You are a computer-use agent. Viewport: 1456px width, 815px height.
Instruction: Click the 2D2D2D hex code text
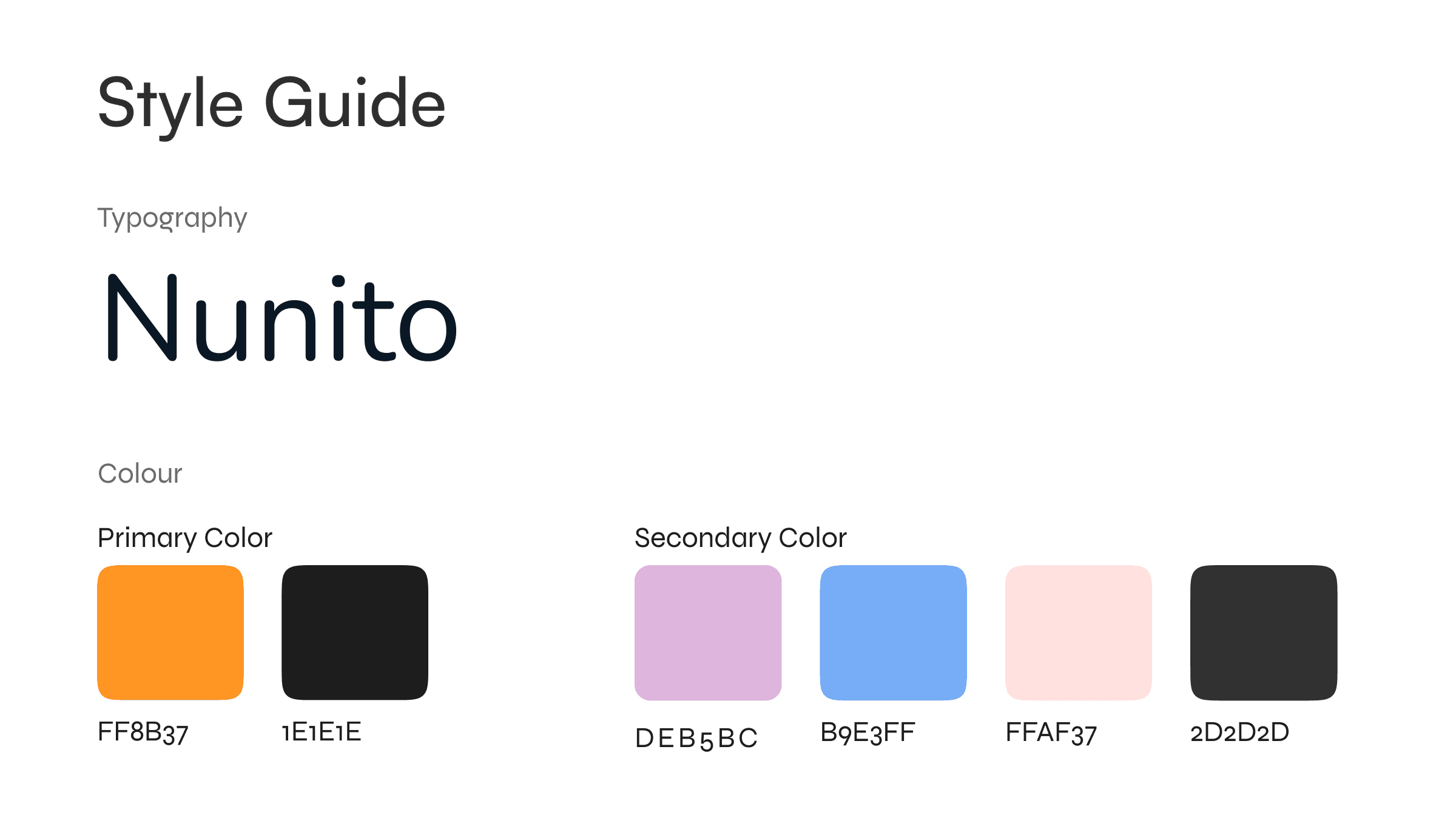(x=1240, y=732)
